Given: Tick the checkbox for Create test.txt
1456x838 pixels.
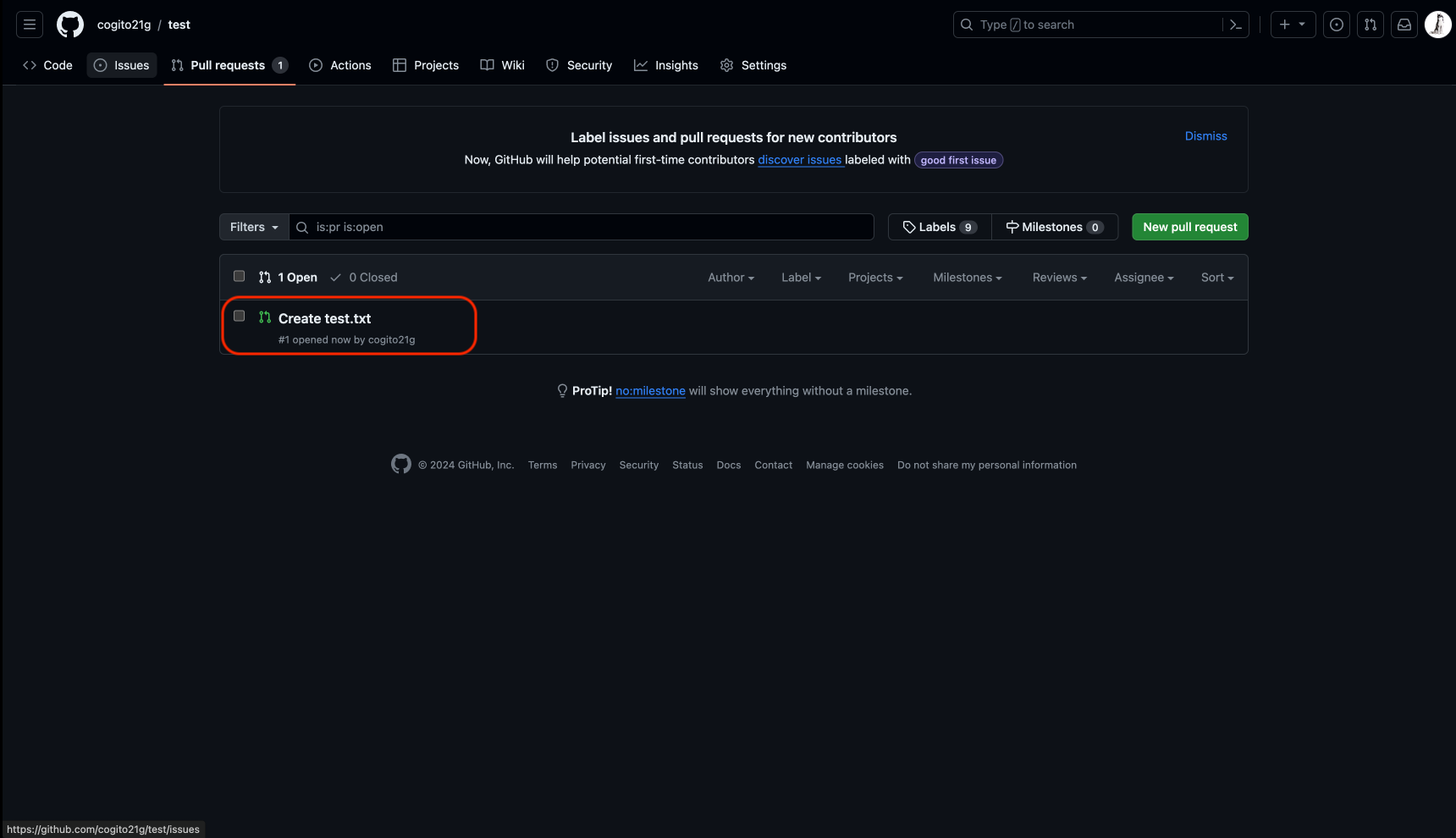Looking at the screenshot, I should coord(239,316).
